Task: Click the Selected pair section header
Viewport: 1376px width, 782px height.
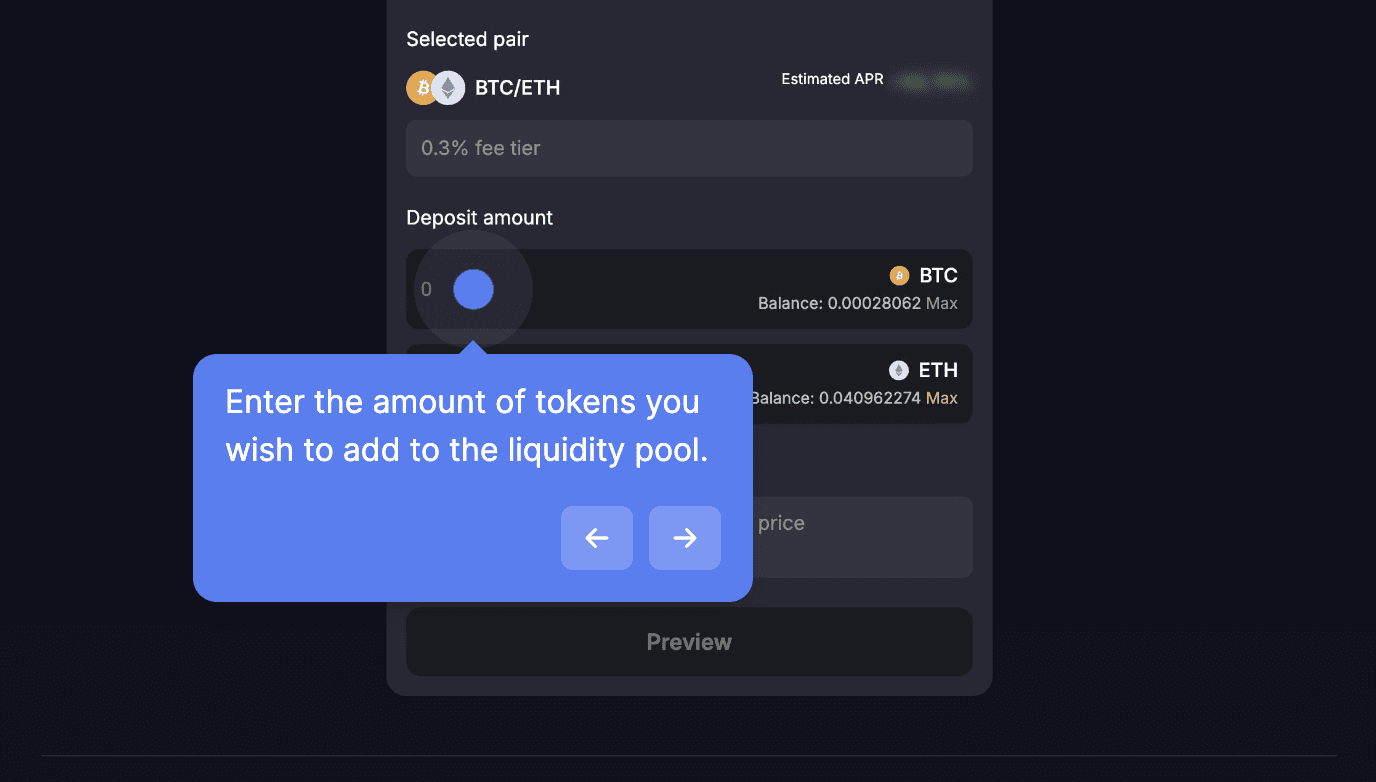Action: click(467, 39)
